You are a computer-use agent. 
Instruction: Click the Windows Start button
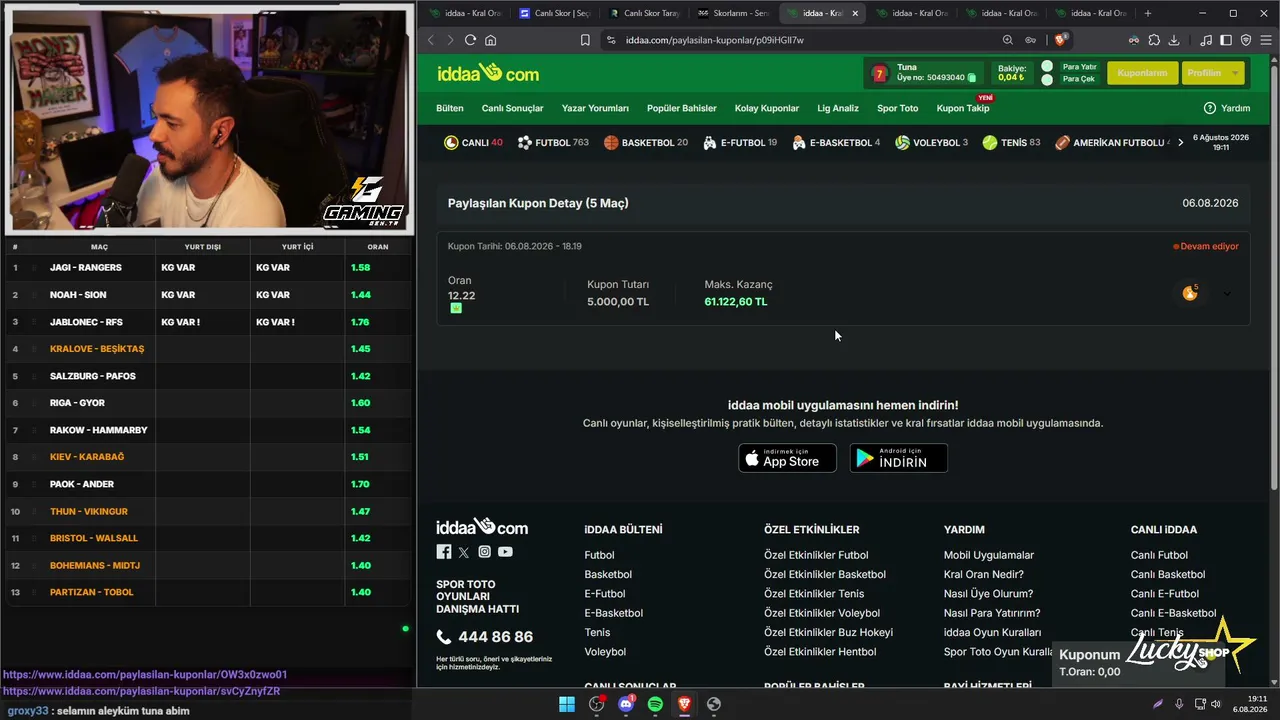567,704
